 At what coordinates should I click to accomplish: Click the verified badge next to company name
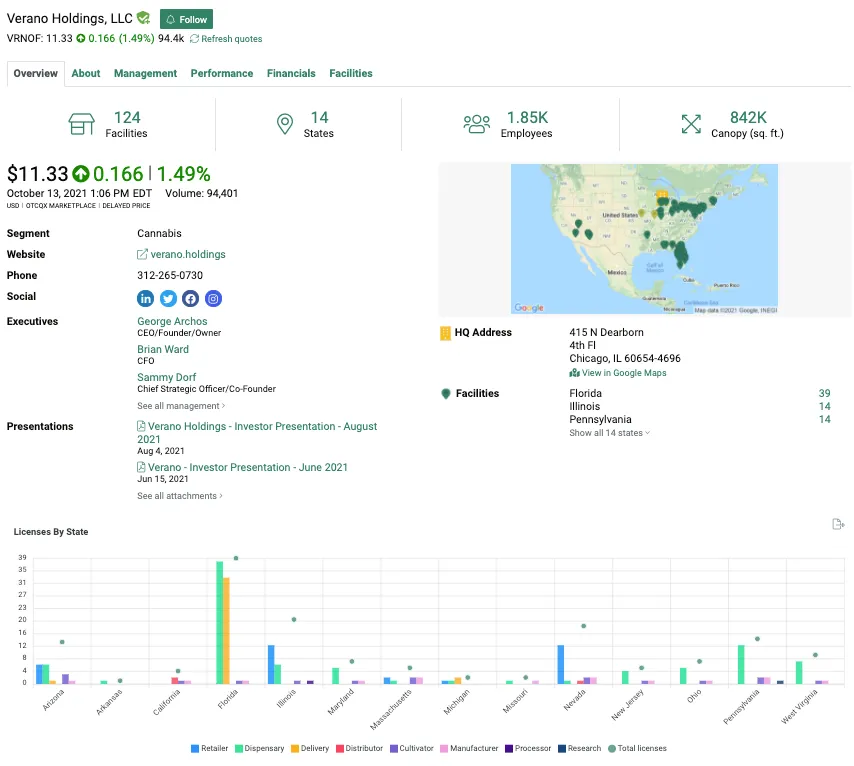tap(144, 19)
